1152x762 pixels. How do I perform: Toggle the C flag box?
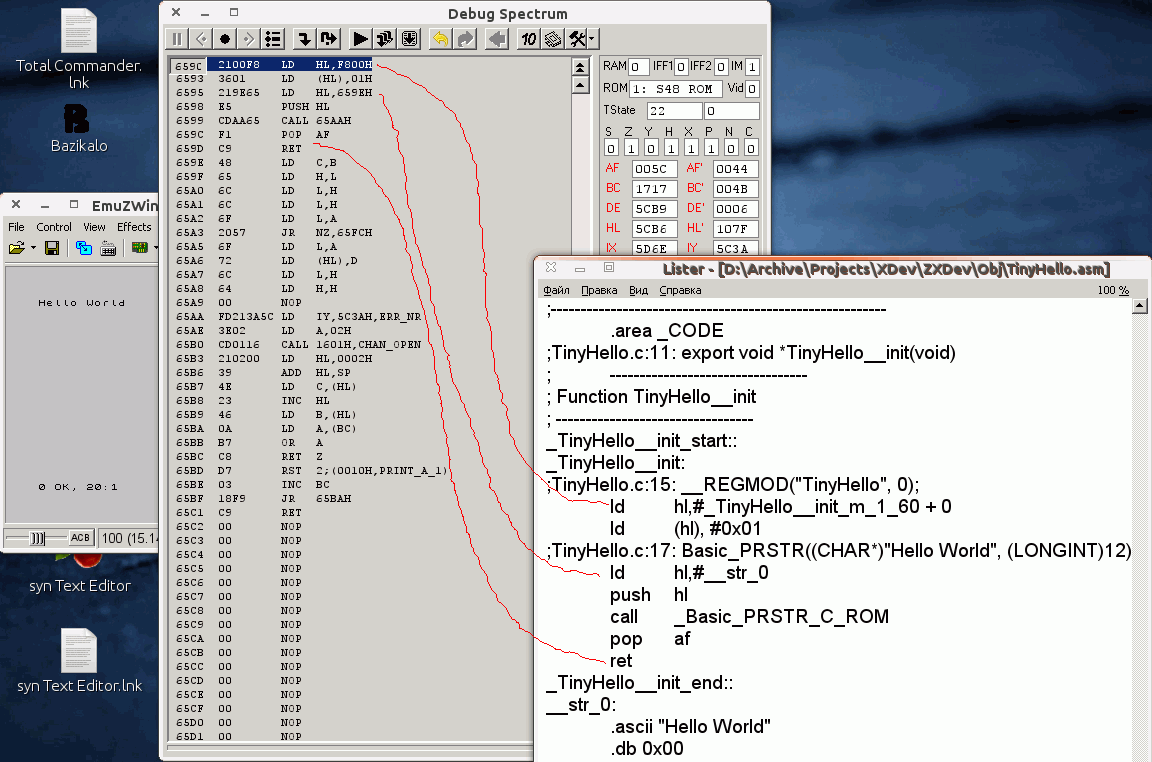click(750, 148)
